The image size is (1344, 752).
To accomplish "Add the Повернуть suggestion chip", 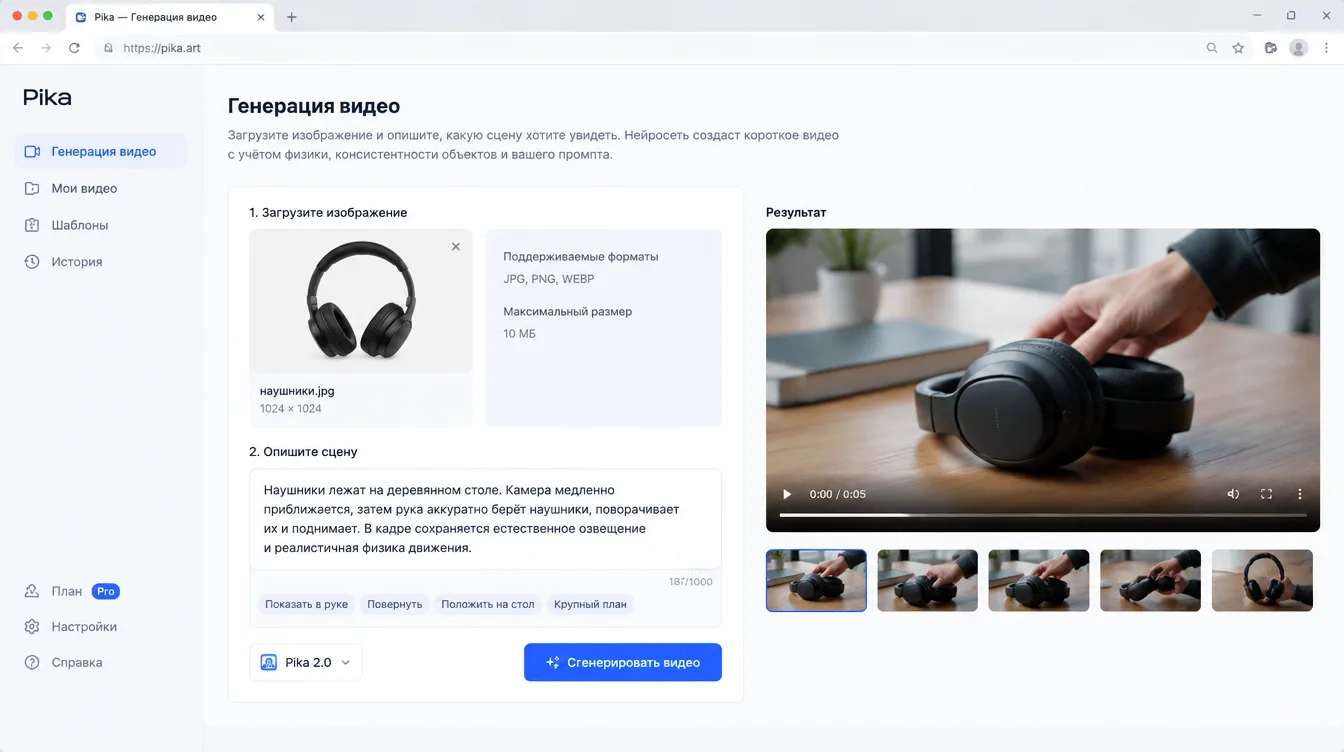I will tap(395, 604).
